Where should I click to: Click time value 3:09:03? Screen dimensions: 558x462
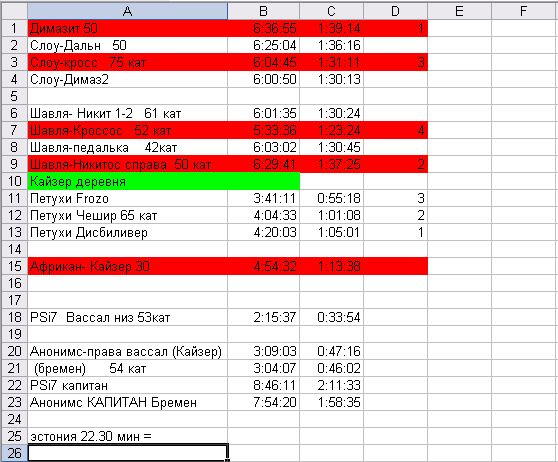(x=275, y=351)
